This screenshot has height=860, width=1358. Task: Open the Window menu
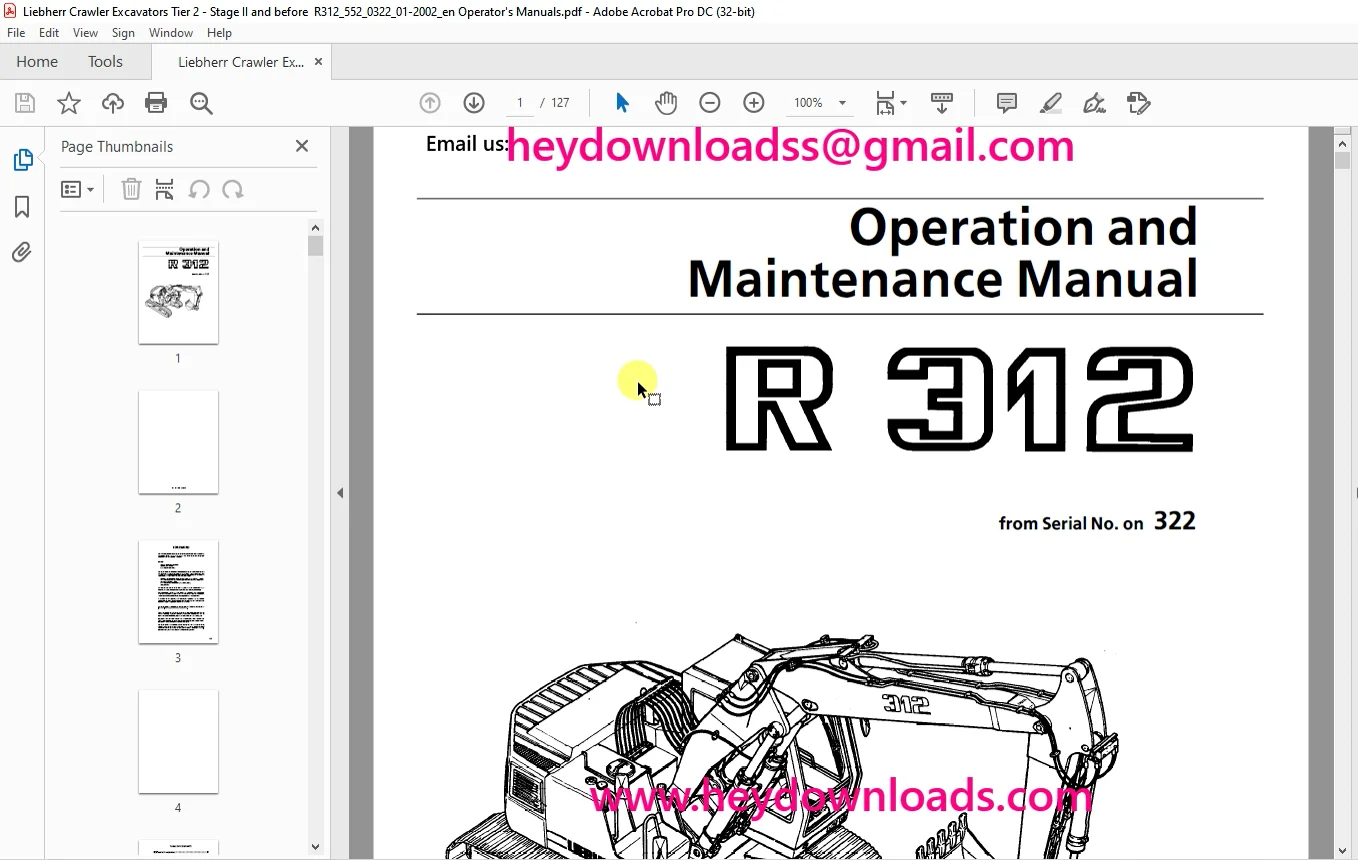click(x=171, y=33)
